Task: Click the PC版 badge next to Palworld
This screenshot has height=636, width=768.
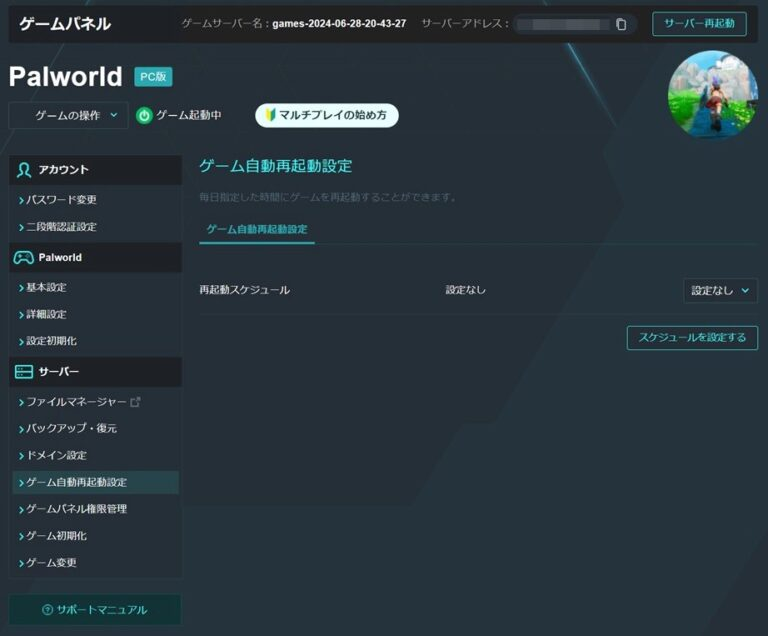Action: [153, 77]
